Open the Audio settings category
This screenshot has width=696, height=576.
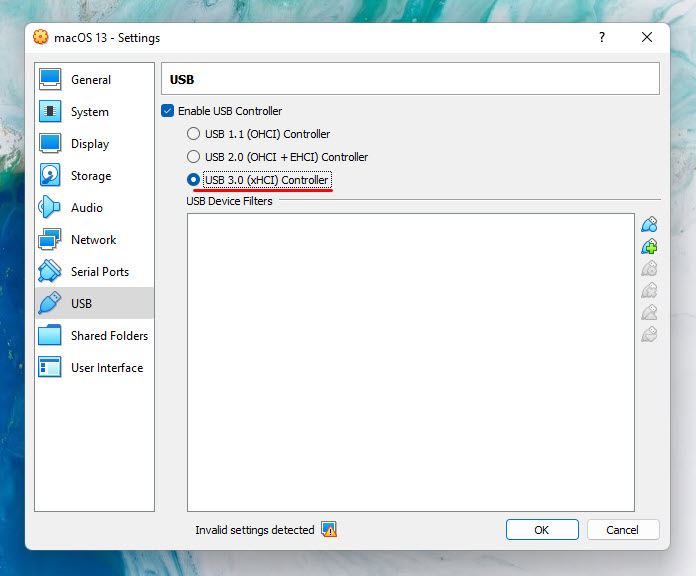click(x=94, y=208)
